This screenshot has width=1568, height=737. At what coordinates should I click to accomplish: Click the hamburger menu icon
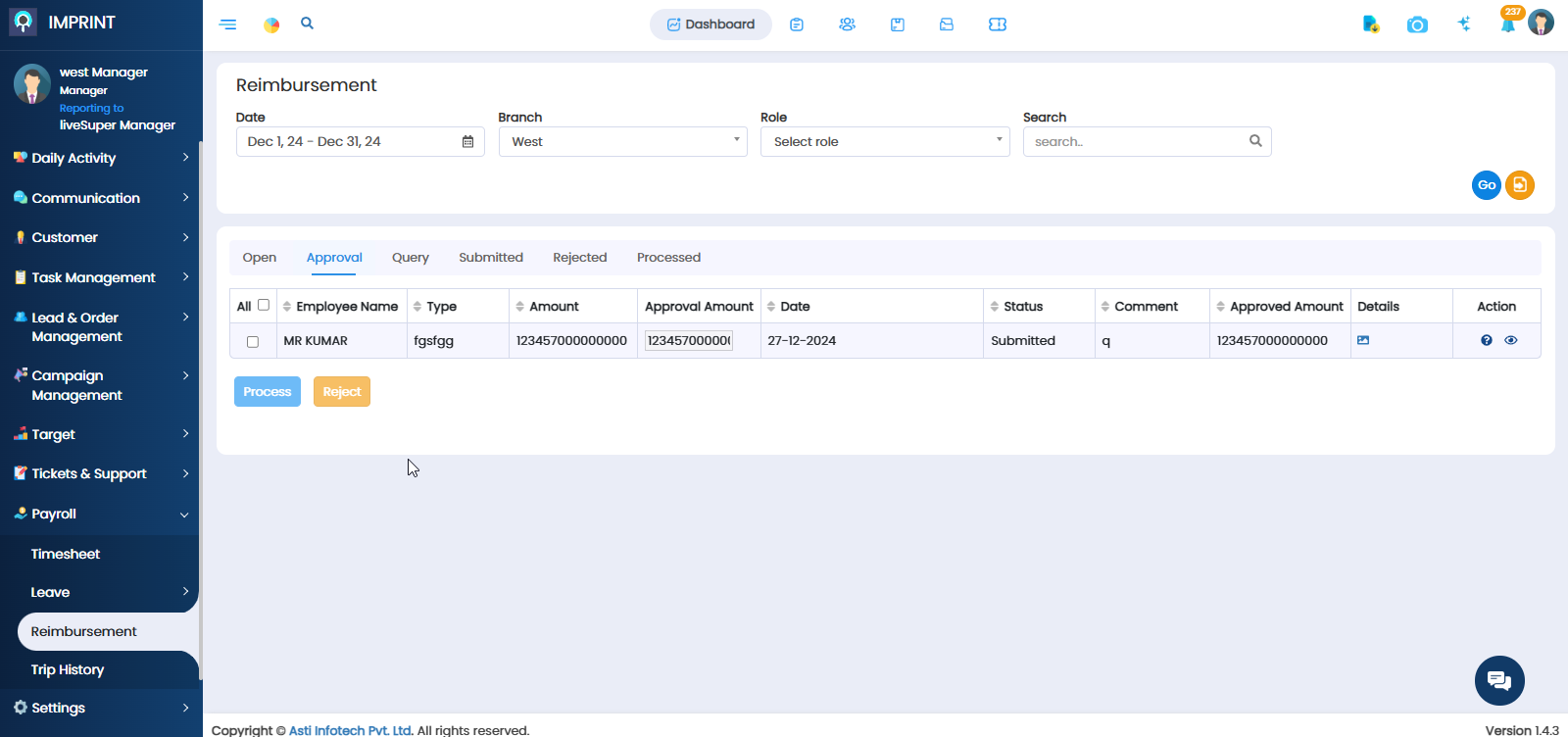pos(228,25)
